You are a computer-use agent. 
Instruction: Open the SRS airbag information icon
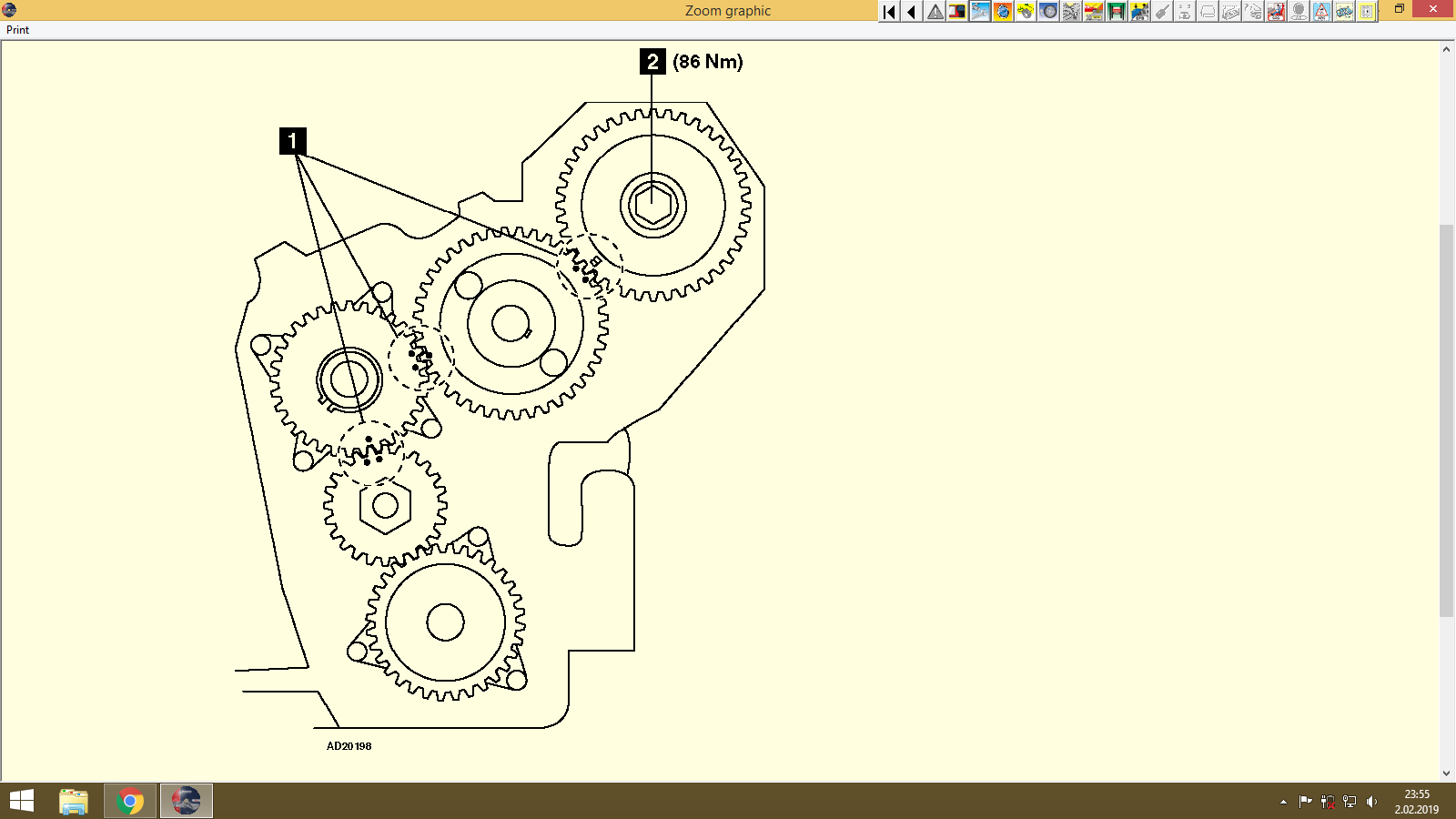(1275, 12)
